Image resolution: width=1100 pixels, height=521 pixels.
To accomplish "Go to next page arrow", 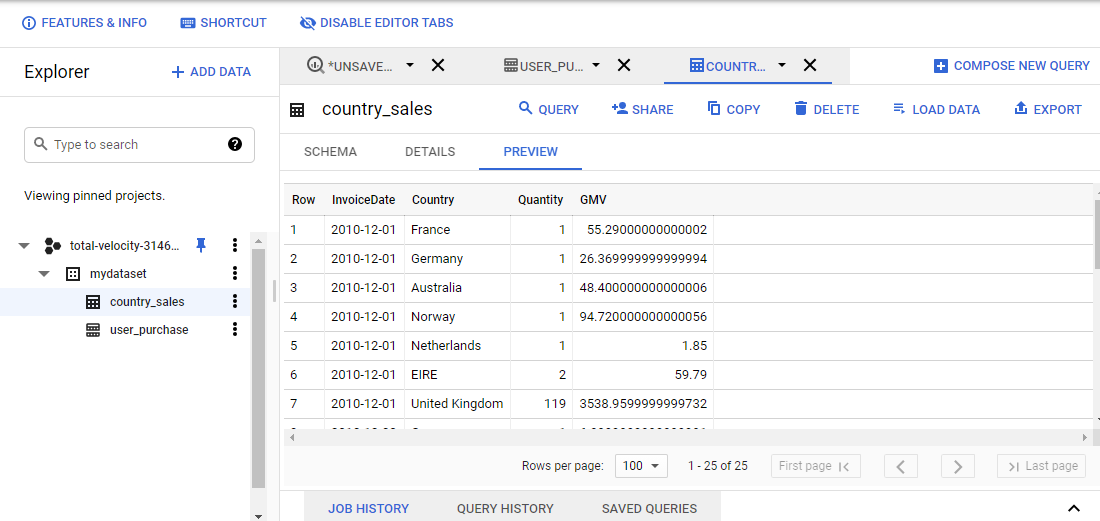I will point(958,466).
